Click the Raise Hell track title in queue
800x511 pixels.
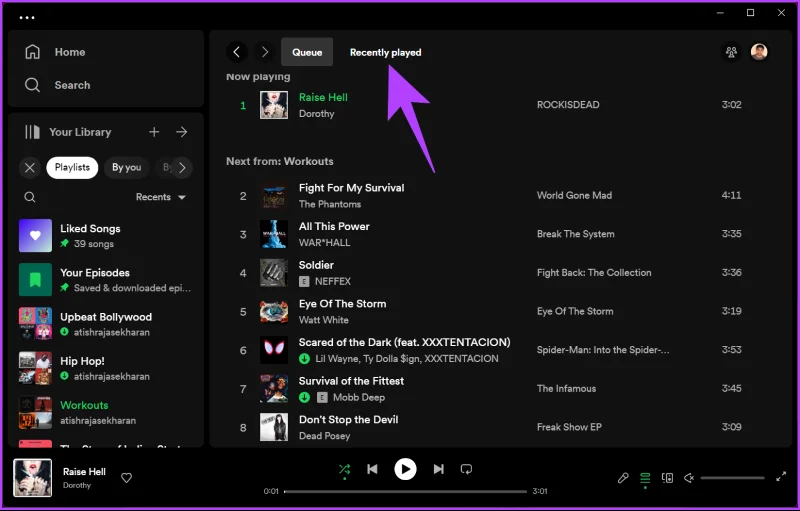point(323,97)
